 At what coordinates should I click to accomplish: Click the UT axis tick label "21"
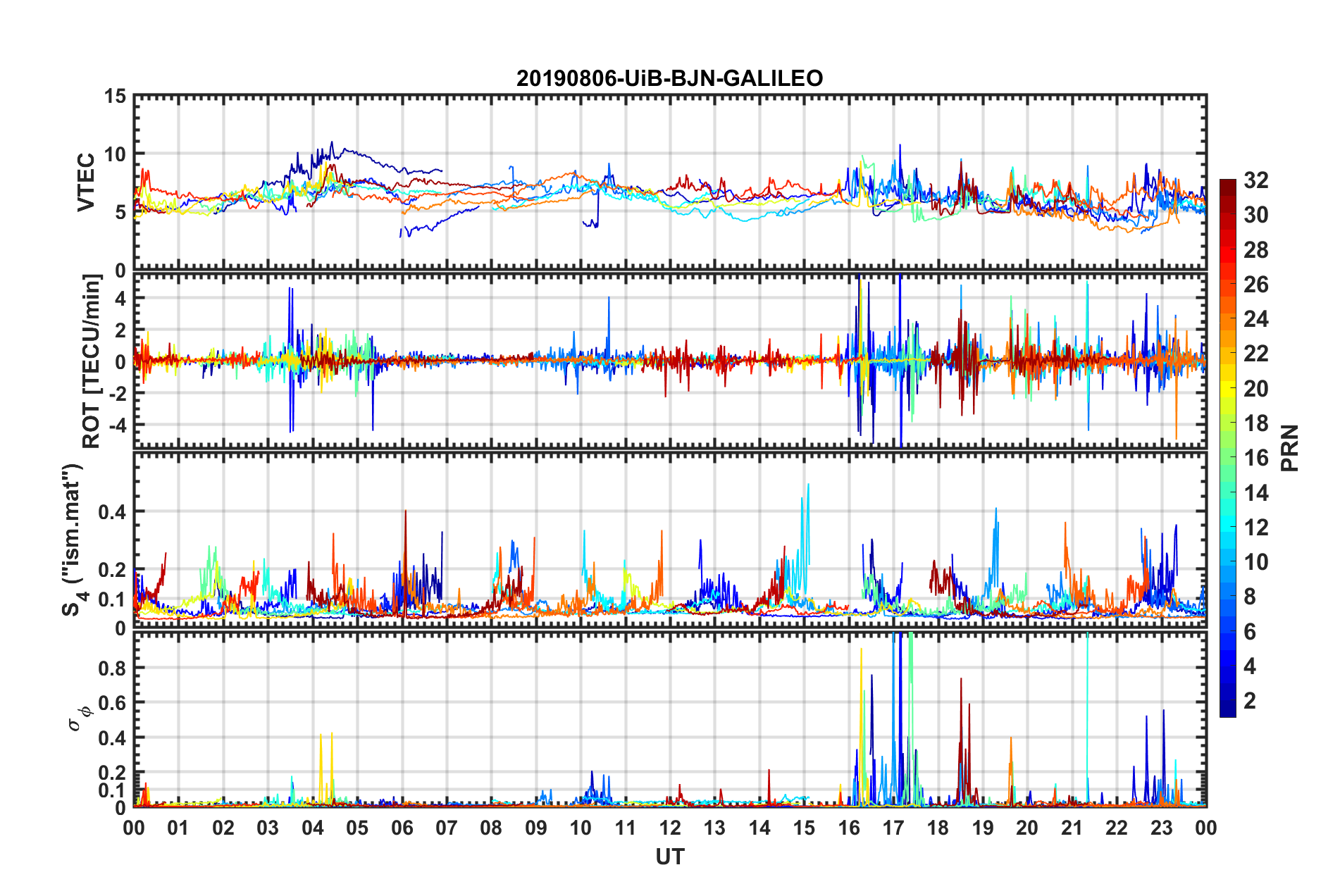tap(1072, 828)
